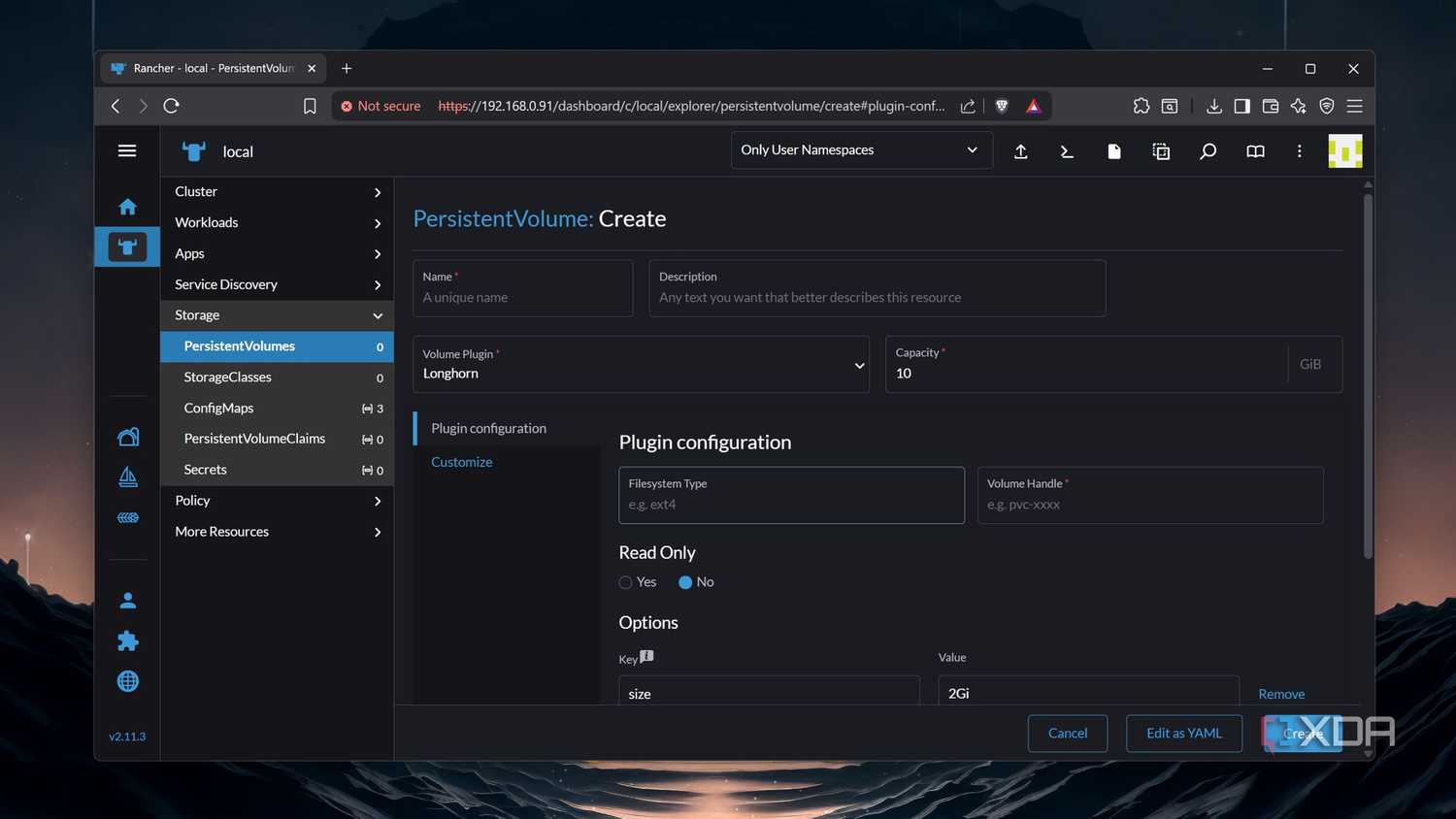The height and width of the screenshot is (819, 1456).
Task: Open virtualization management icon in sidebar
Action: point(127,517)
